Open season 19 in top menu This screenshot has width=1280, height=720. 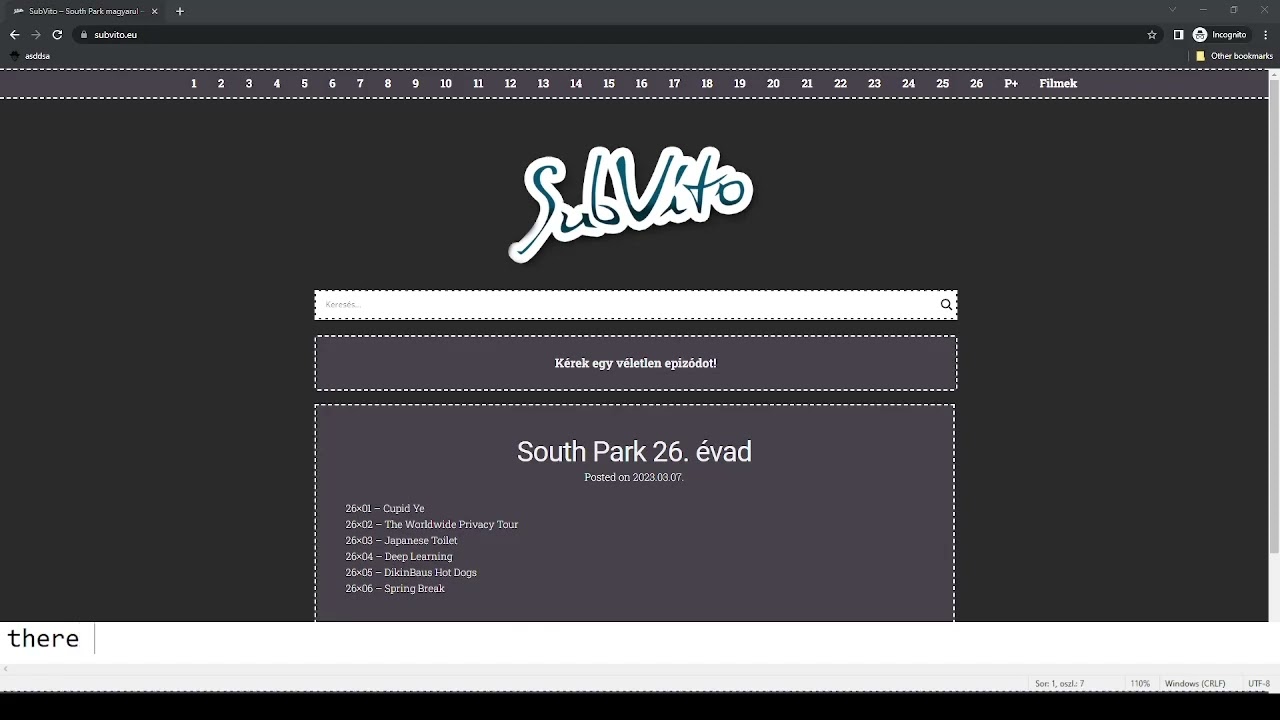(740, 83)
